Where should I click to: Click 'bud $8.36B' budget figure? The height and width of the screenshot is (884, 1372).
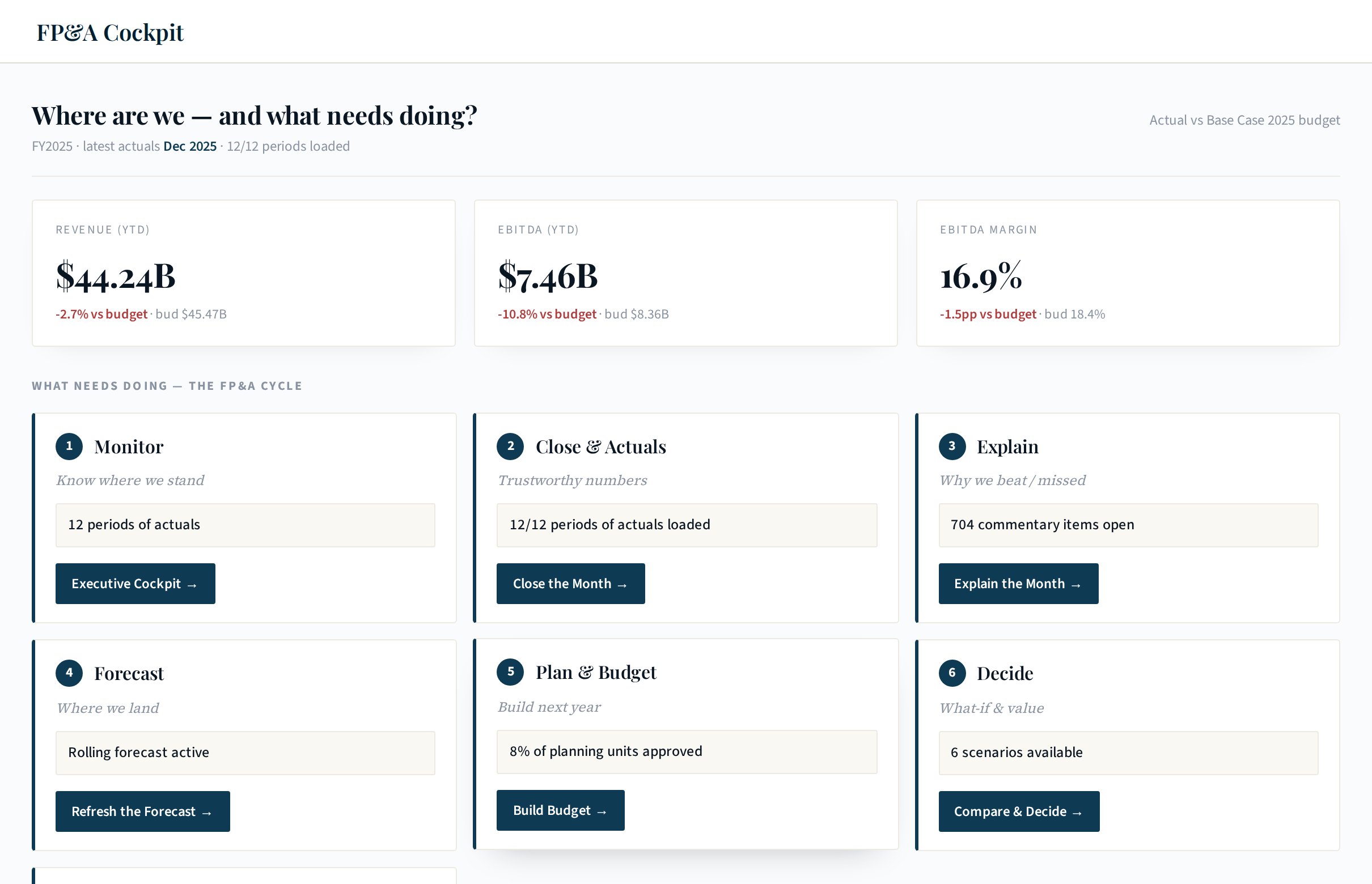coord(637,314)
